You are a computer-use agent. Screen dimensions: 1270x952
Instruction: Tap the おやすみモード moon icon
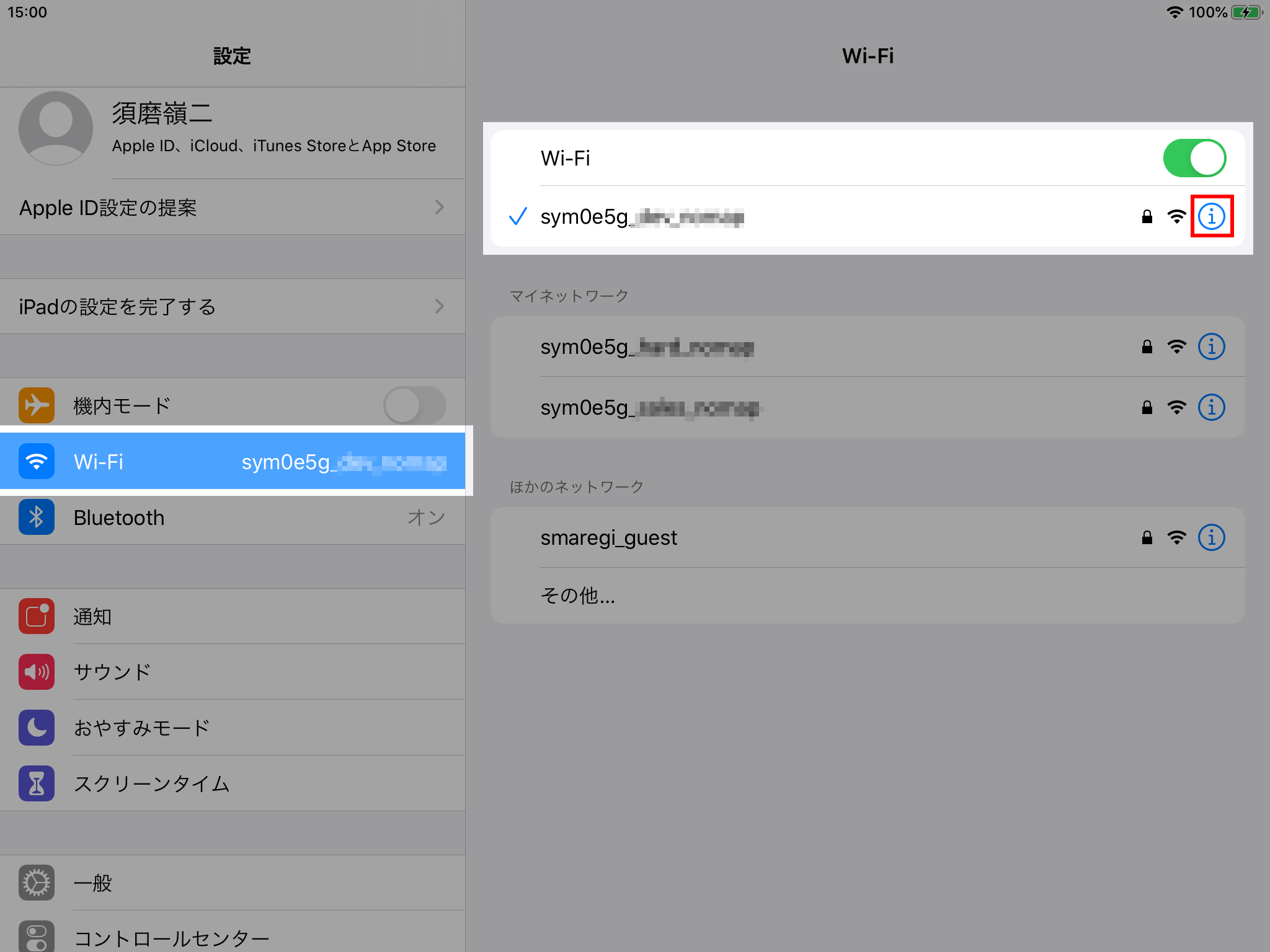[x=37, y=728]
